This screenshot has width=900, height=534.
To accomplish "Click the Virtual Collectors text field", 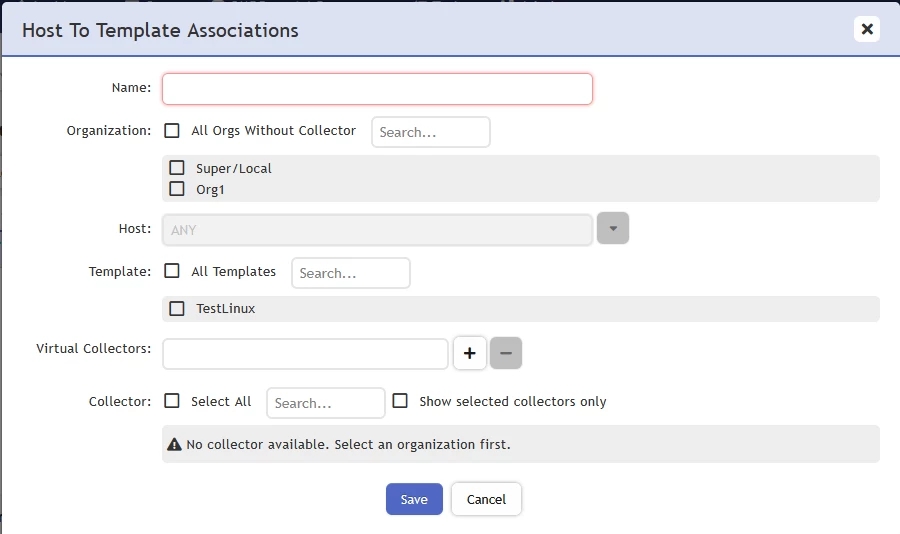I will point(305,354).
